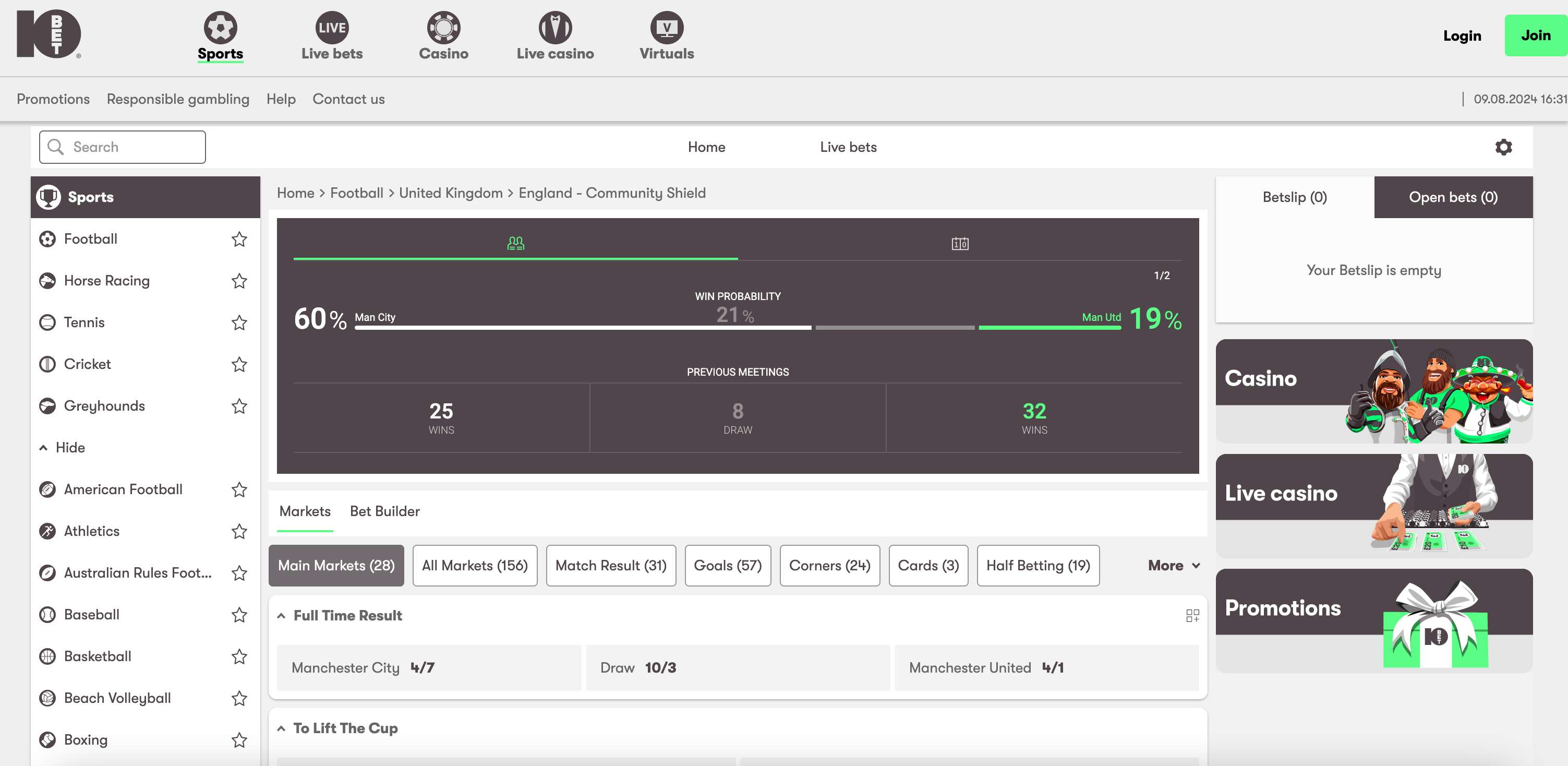Select the Markets tab

305,511
